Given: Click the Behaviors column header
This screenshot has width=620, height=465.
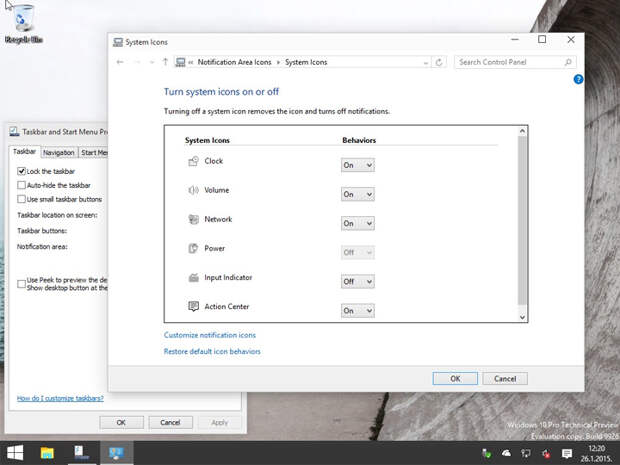Looking at the screenshot, I should tap(359, 140).
